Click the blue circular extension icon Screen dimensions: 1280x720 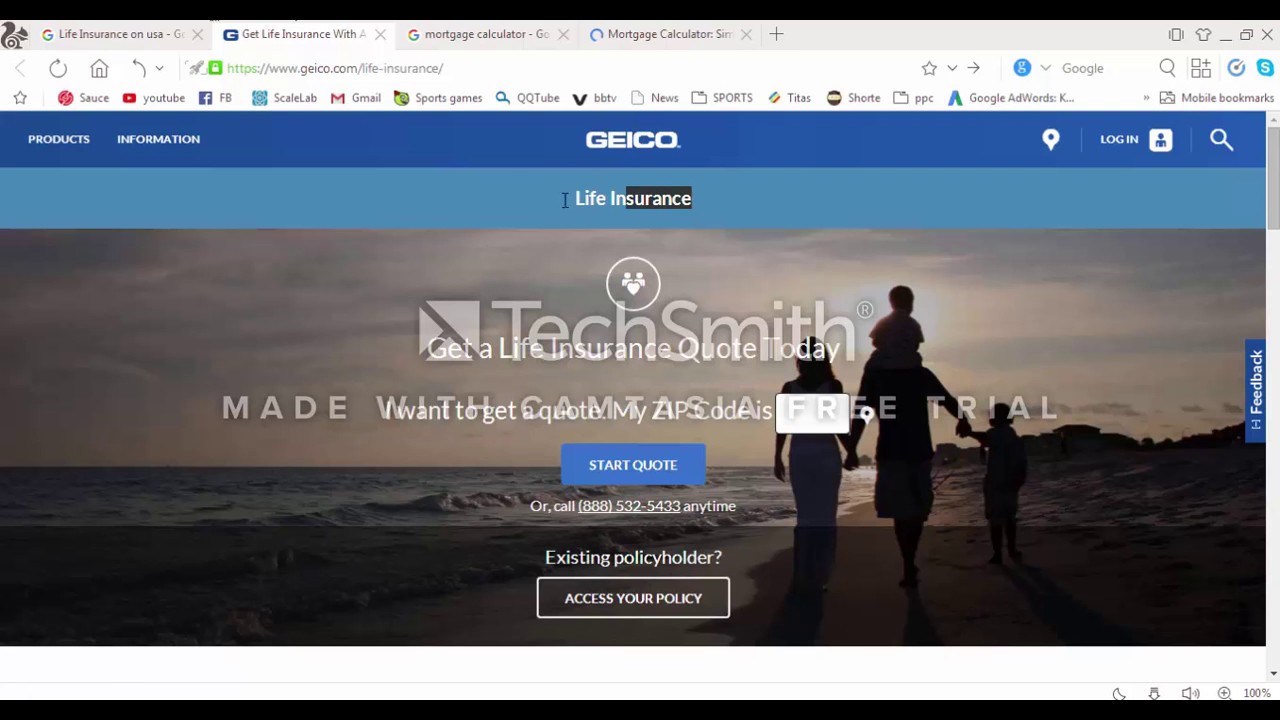pyautogui.click(x=1236, y=68)
